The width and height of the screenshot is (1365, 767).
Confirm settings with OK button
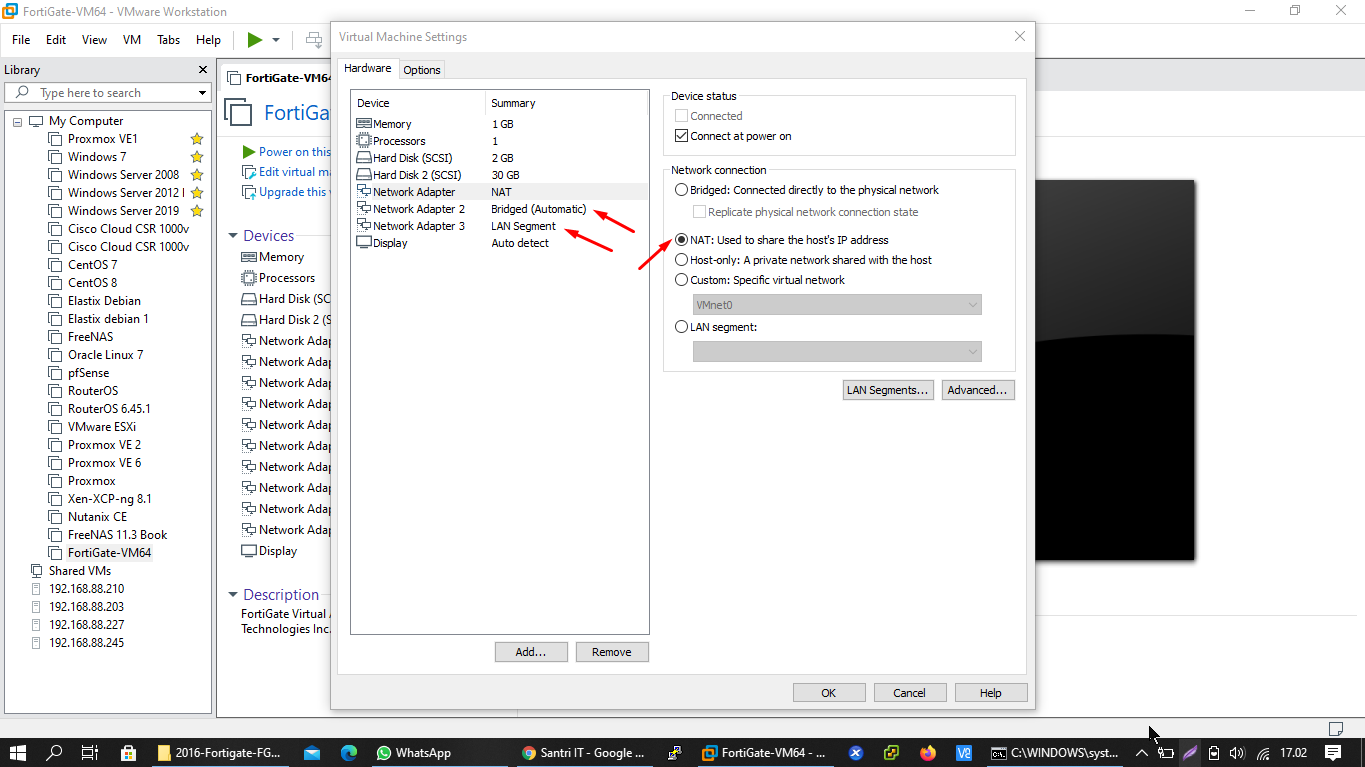click(829, 693)
